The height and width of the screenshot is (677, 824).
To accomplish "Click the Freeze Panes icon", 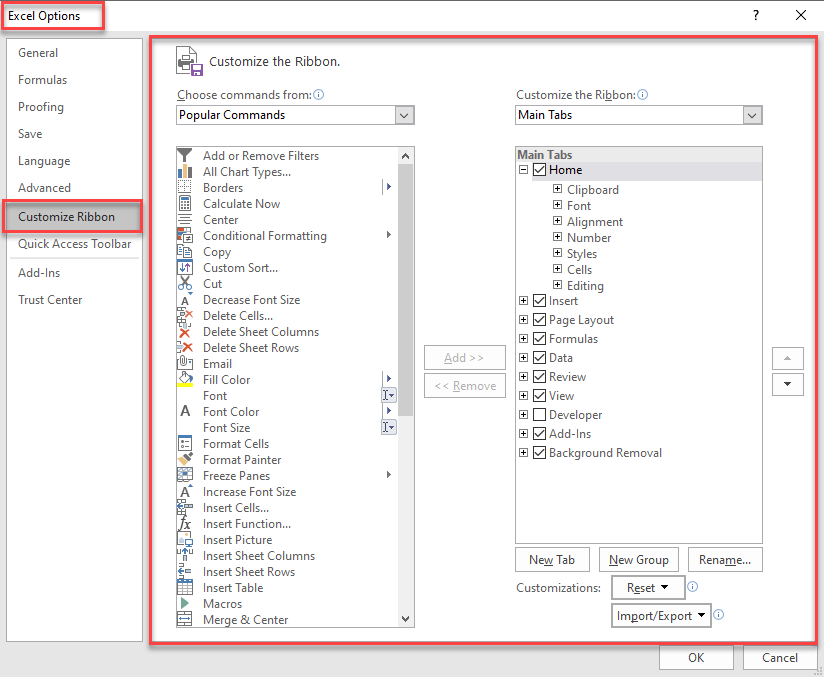I will (x=184, y=476).
